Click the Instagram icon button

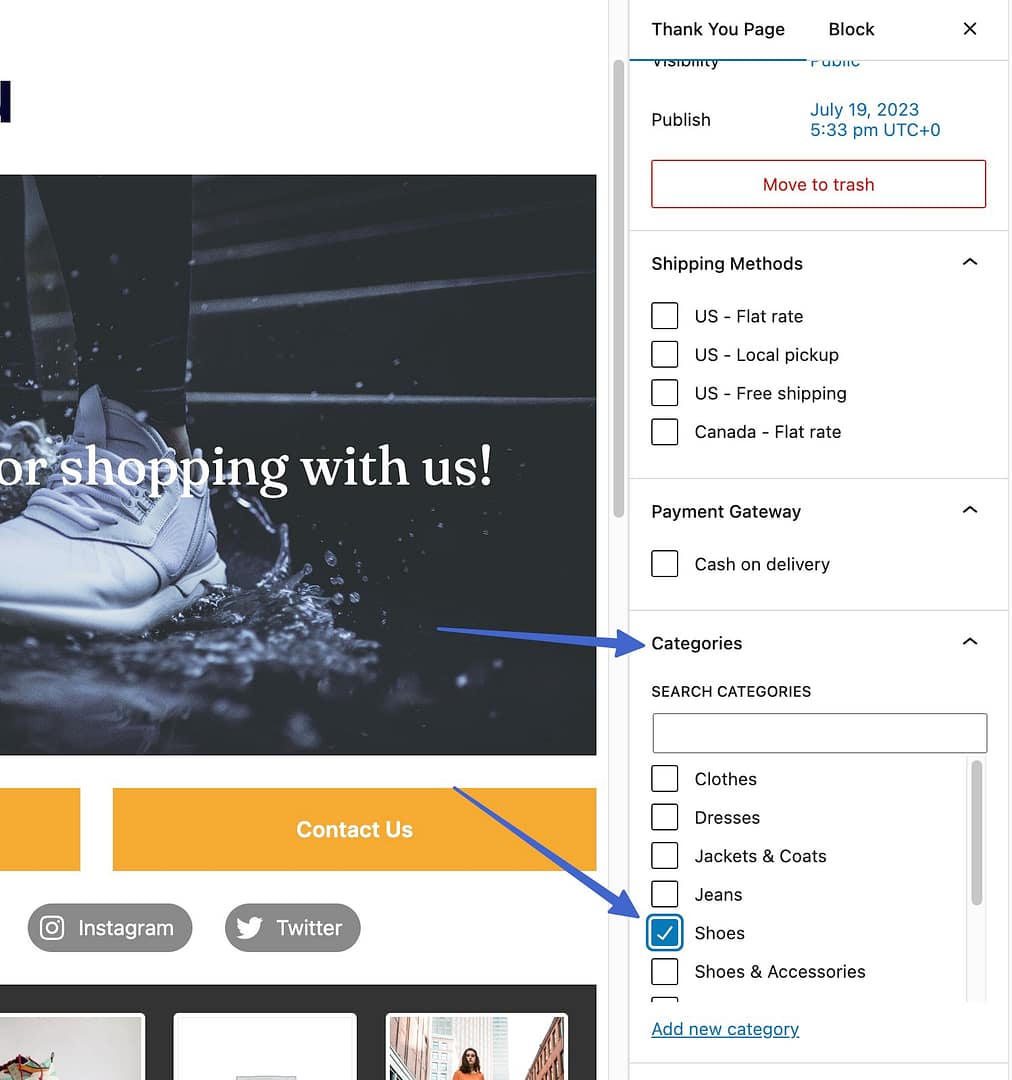coord(110,928)
